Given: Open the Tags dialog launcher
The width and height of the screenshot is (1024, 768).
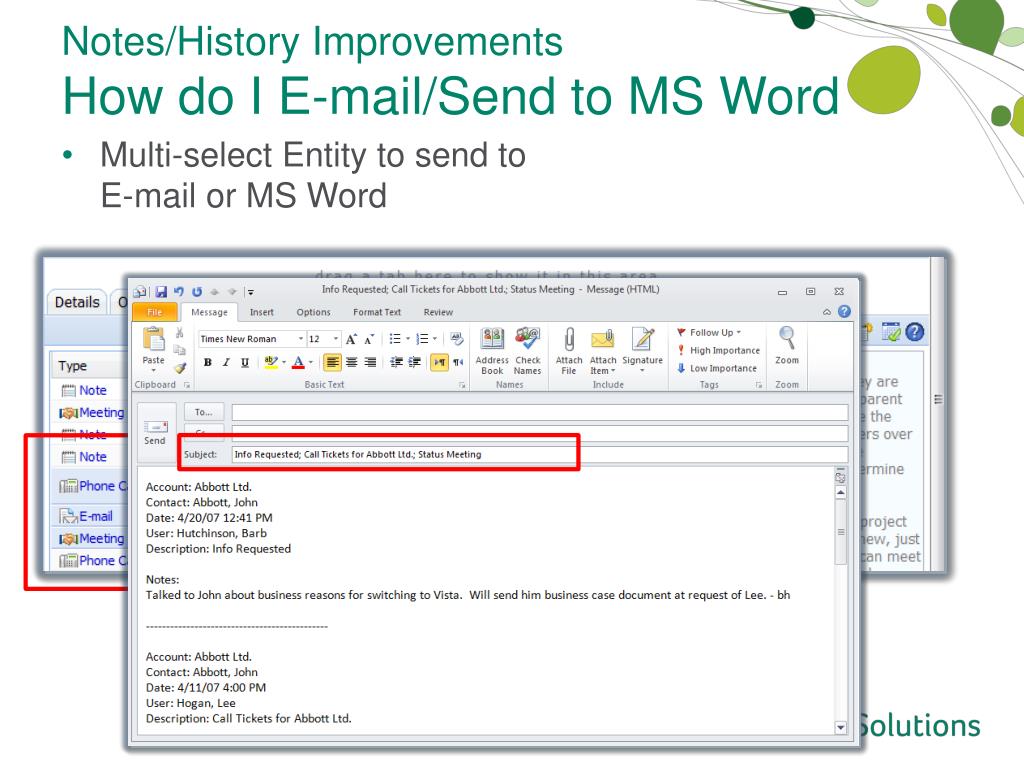Looking at the screenshot, I should 759,385.
